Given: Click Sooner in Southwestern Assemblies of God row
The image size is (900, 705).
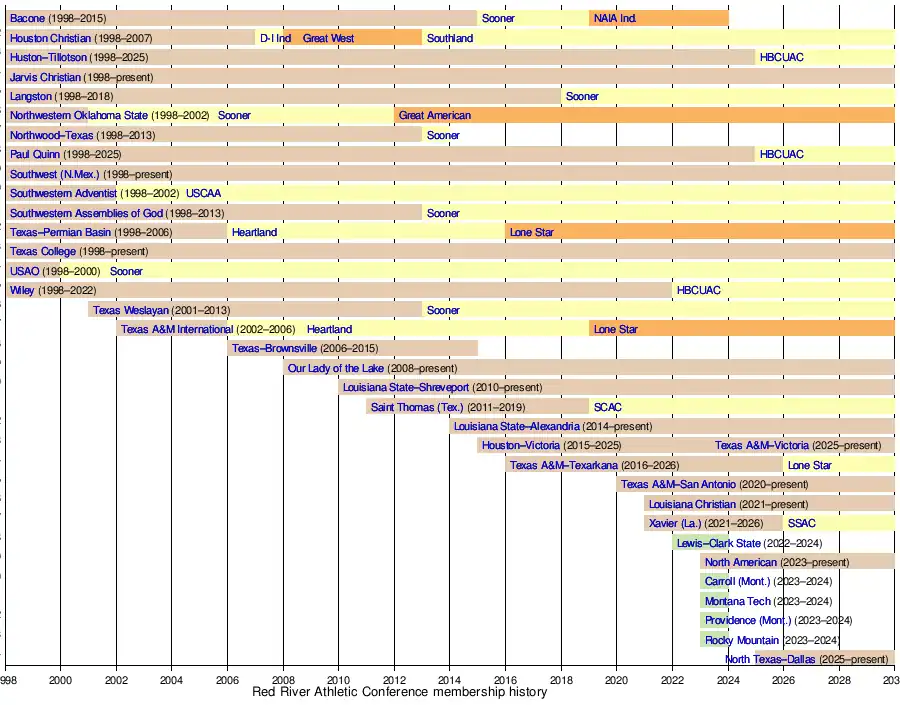Looking at the screenshot, I should tap(443, 214).
